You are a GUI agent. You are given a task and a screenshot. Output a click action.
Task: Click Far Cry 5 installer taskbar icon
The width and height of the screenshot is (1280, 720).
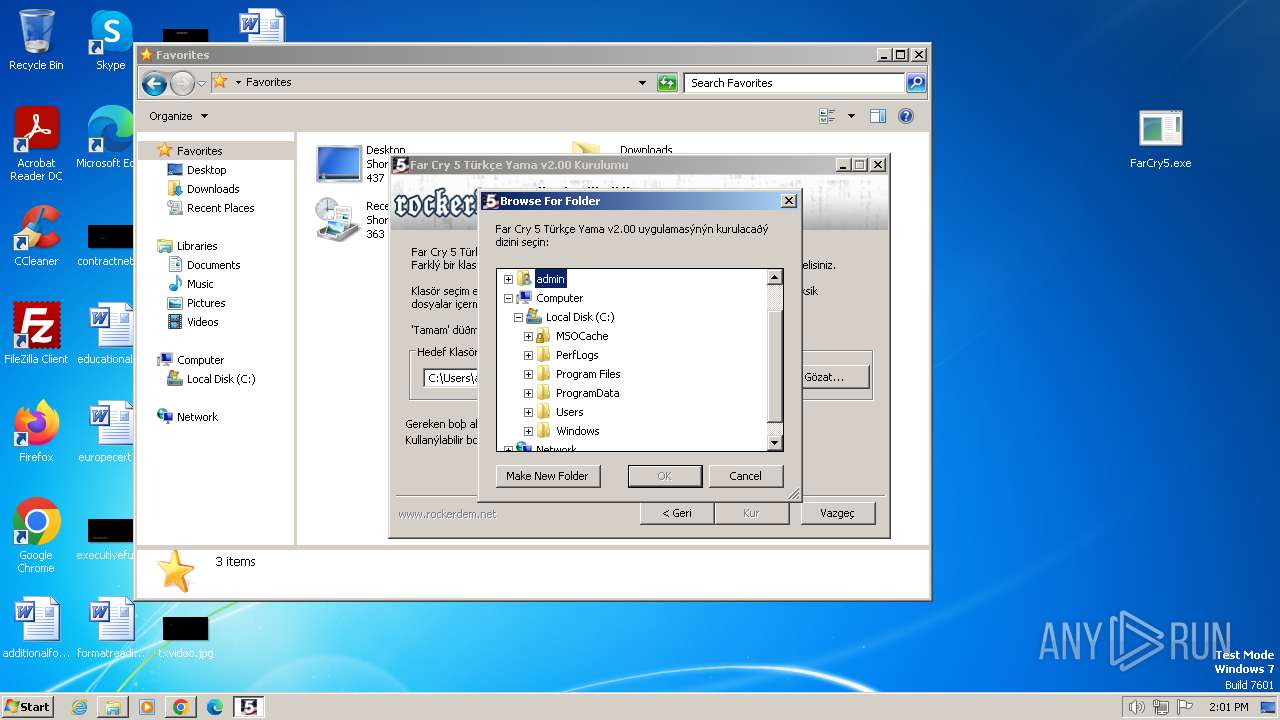(249, 707)
